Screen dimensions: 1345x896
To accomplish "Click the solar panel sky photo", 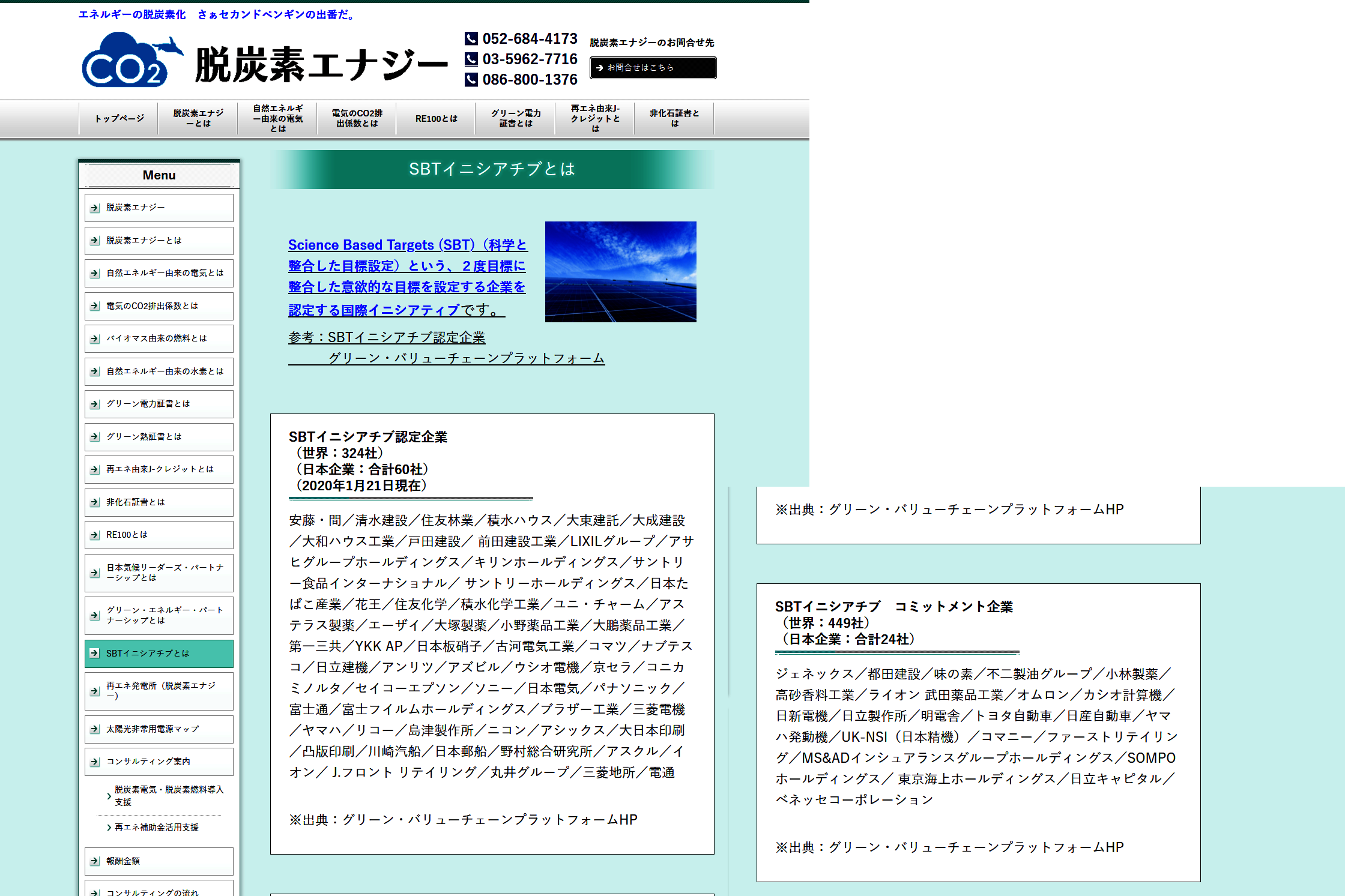I will click(620, 272).
